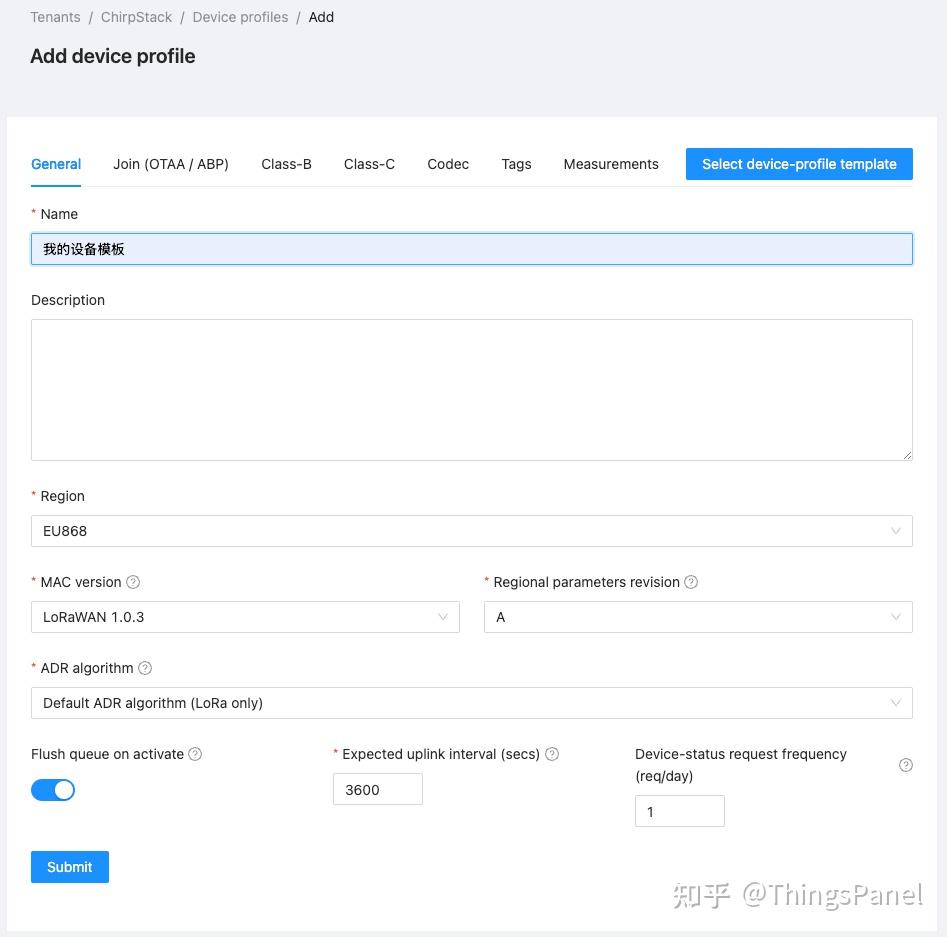Open the Regional parameters revision dropdown
The image size is (947, 937).
[697, 617]
